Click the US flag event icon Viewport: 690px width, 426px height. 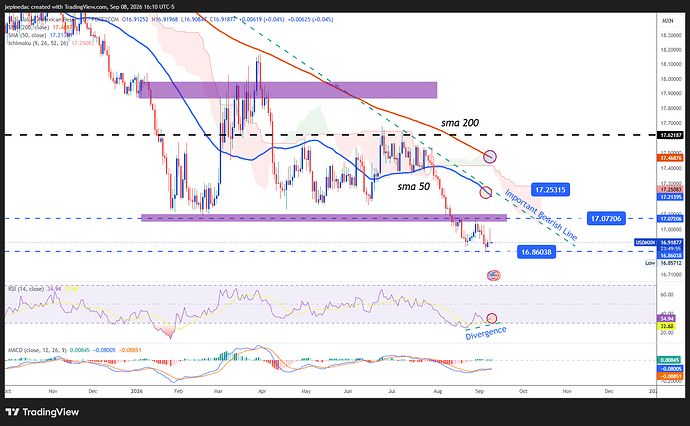click(494, 275)
